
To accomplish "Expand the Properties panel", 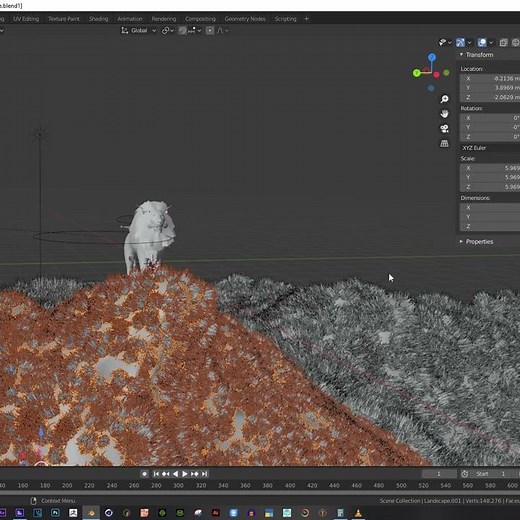I will (462, 241).
